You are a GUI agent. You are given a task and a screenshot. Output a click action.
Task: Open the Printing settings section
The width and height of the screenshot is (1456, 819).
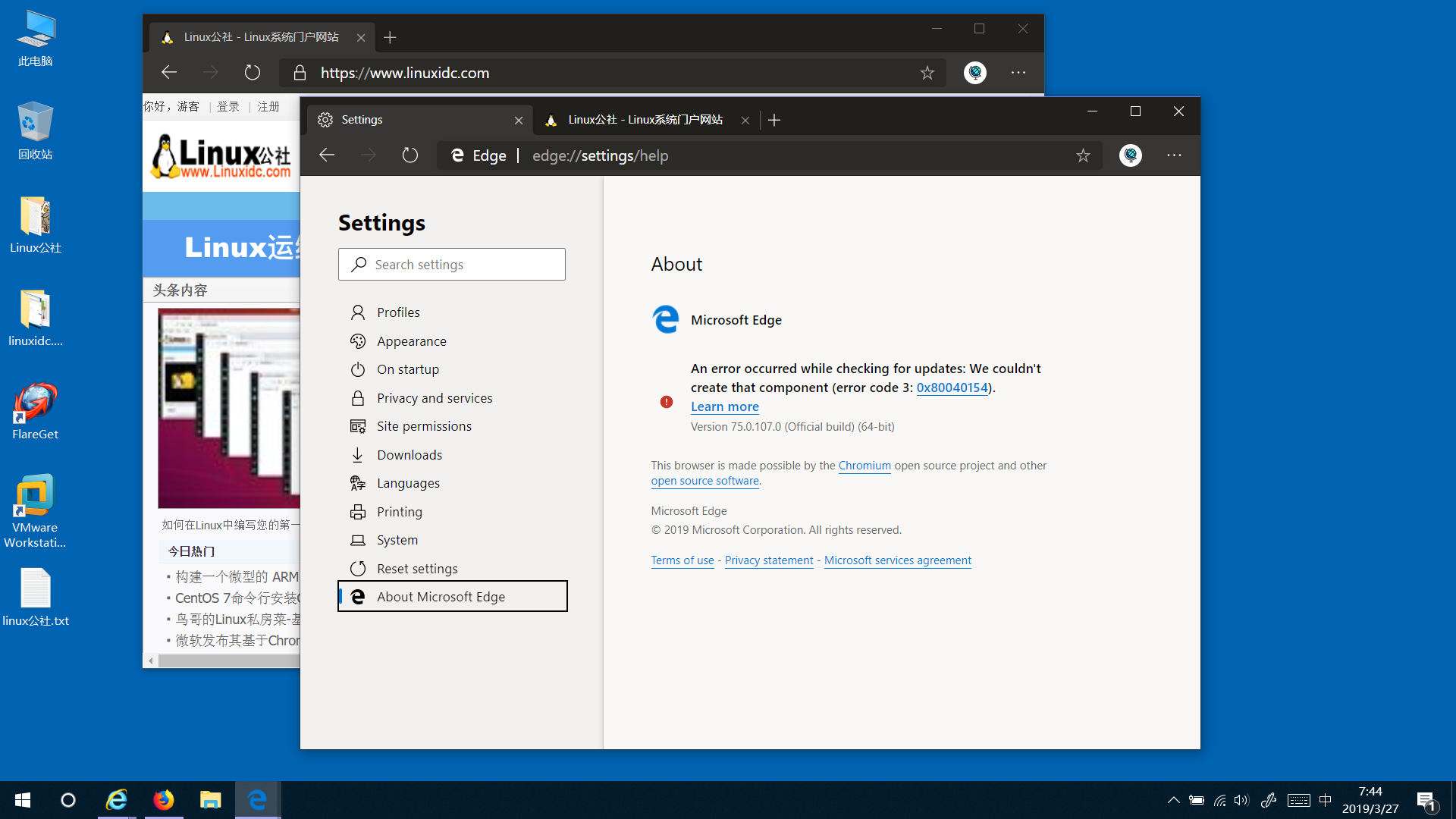452,512
